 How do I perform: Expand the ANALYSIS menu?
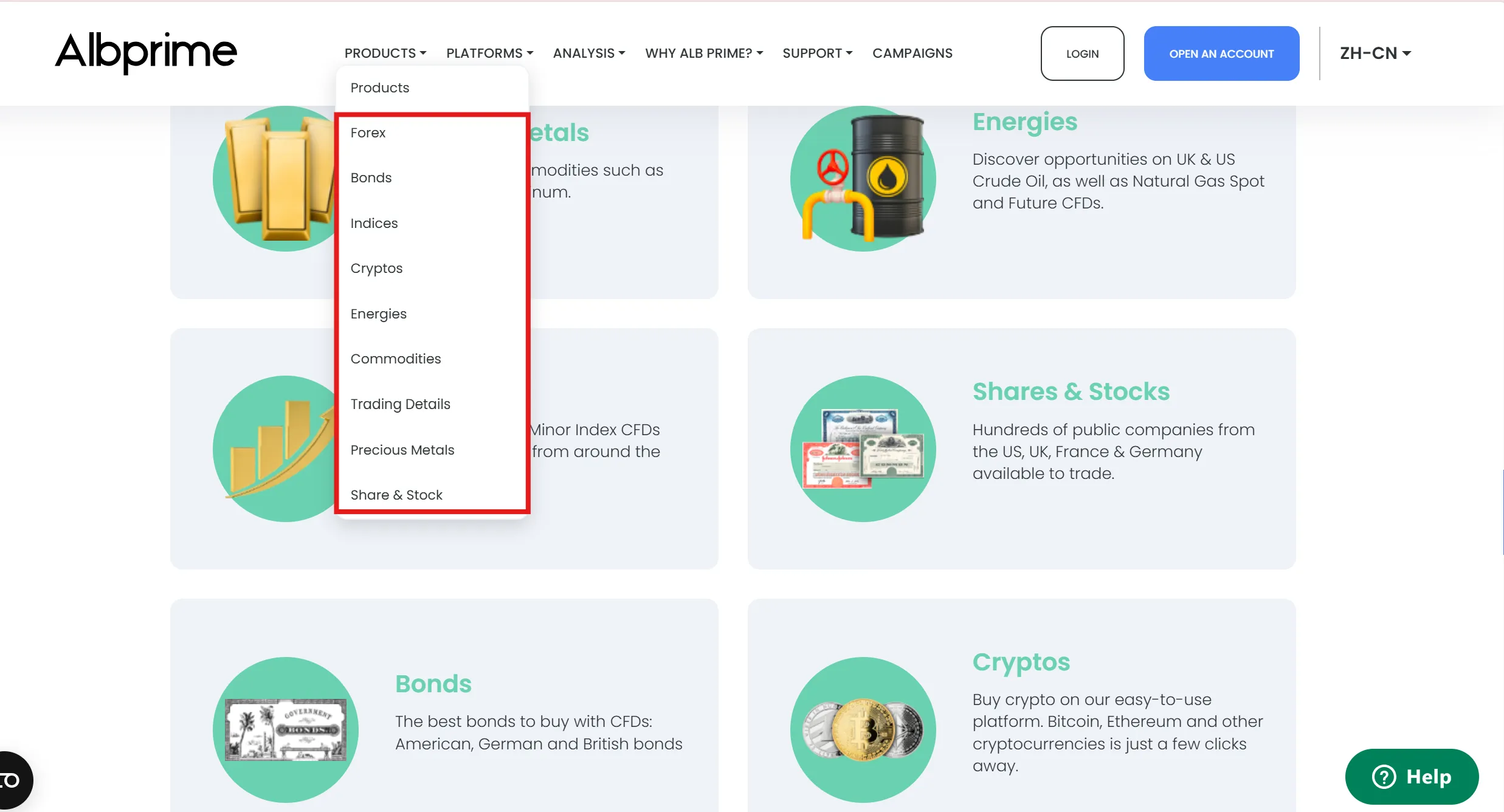(x=589, y=53)
